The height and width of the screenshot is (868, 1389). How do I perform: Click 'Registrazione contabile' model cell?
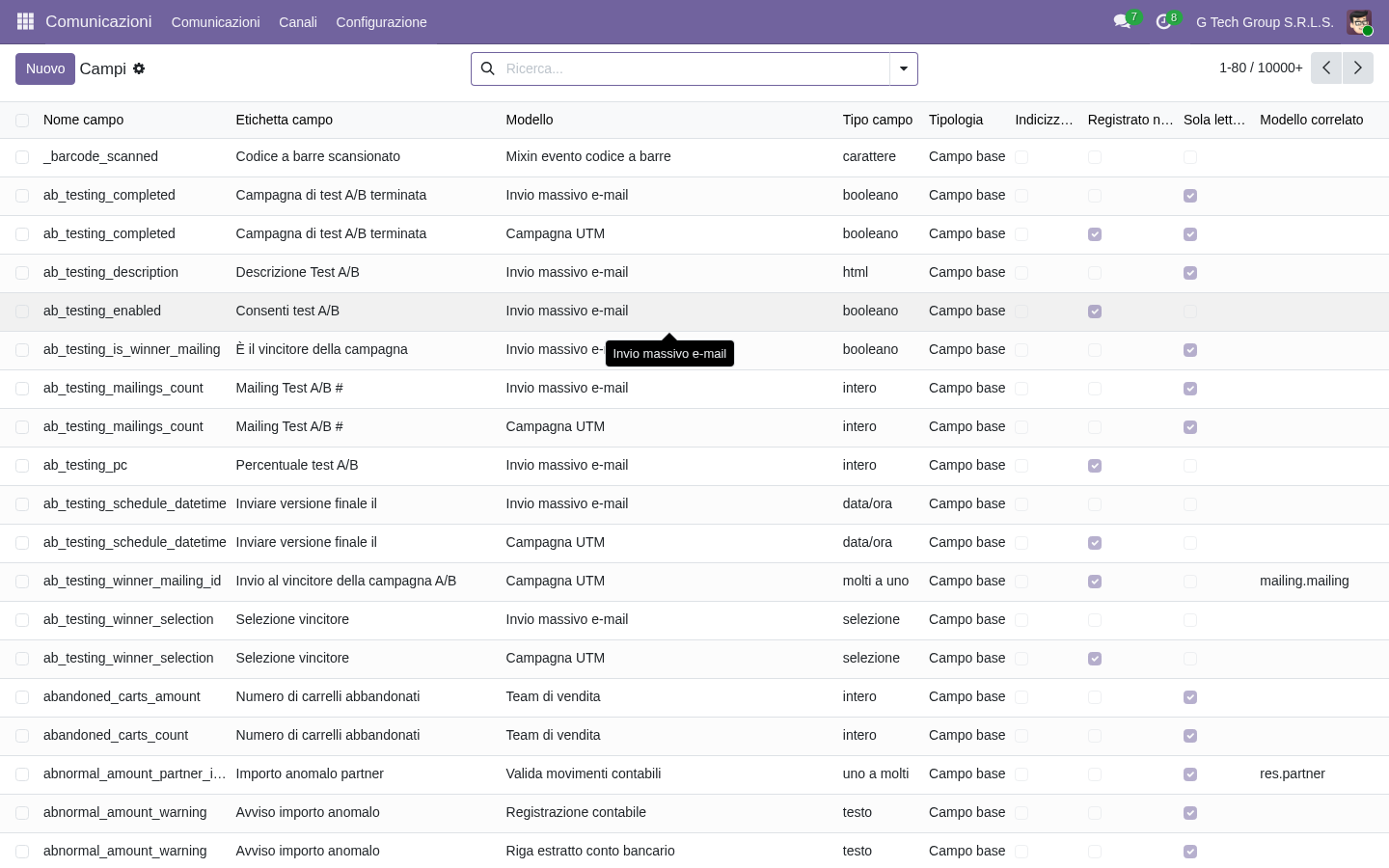click(x=576, y=812)
